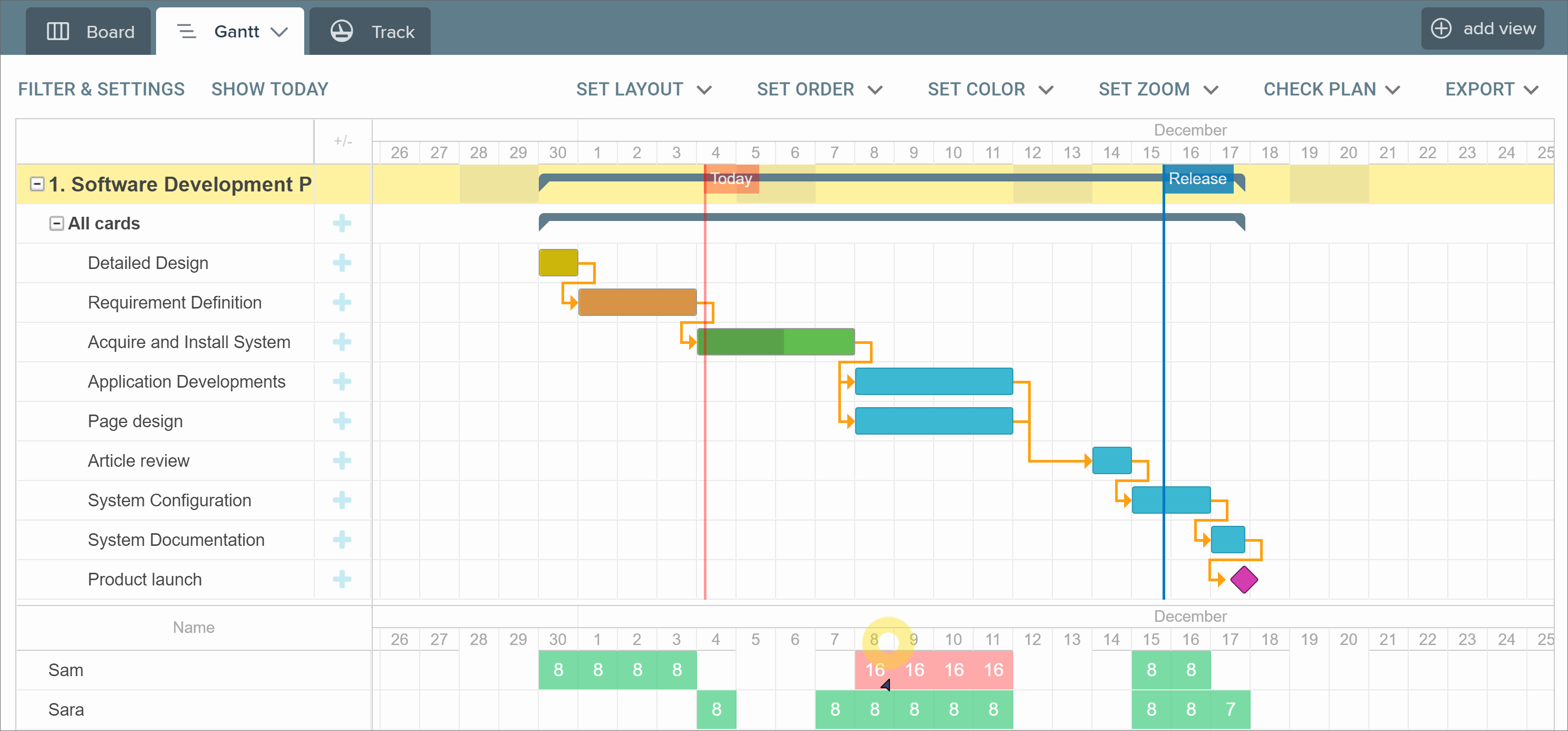Click the SHOW TODAY button
The width and height of the screenshot is (1568, 731).
pyautogui.click(x=270, y=89)
